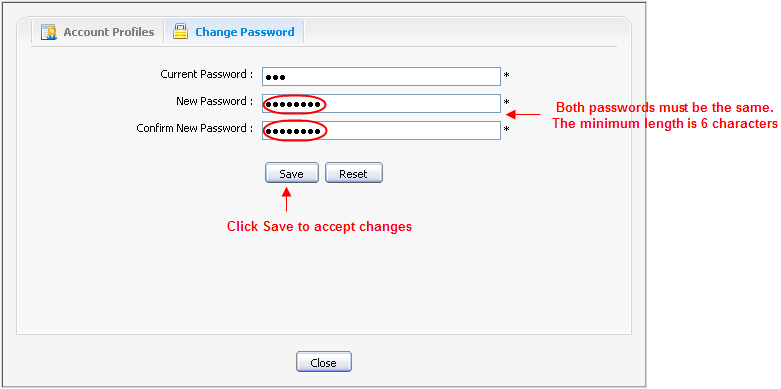Select the Change Password tab label

pos(245,32)
